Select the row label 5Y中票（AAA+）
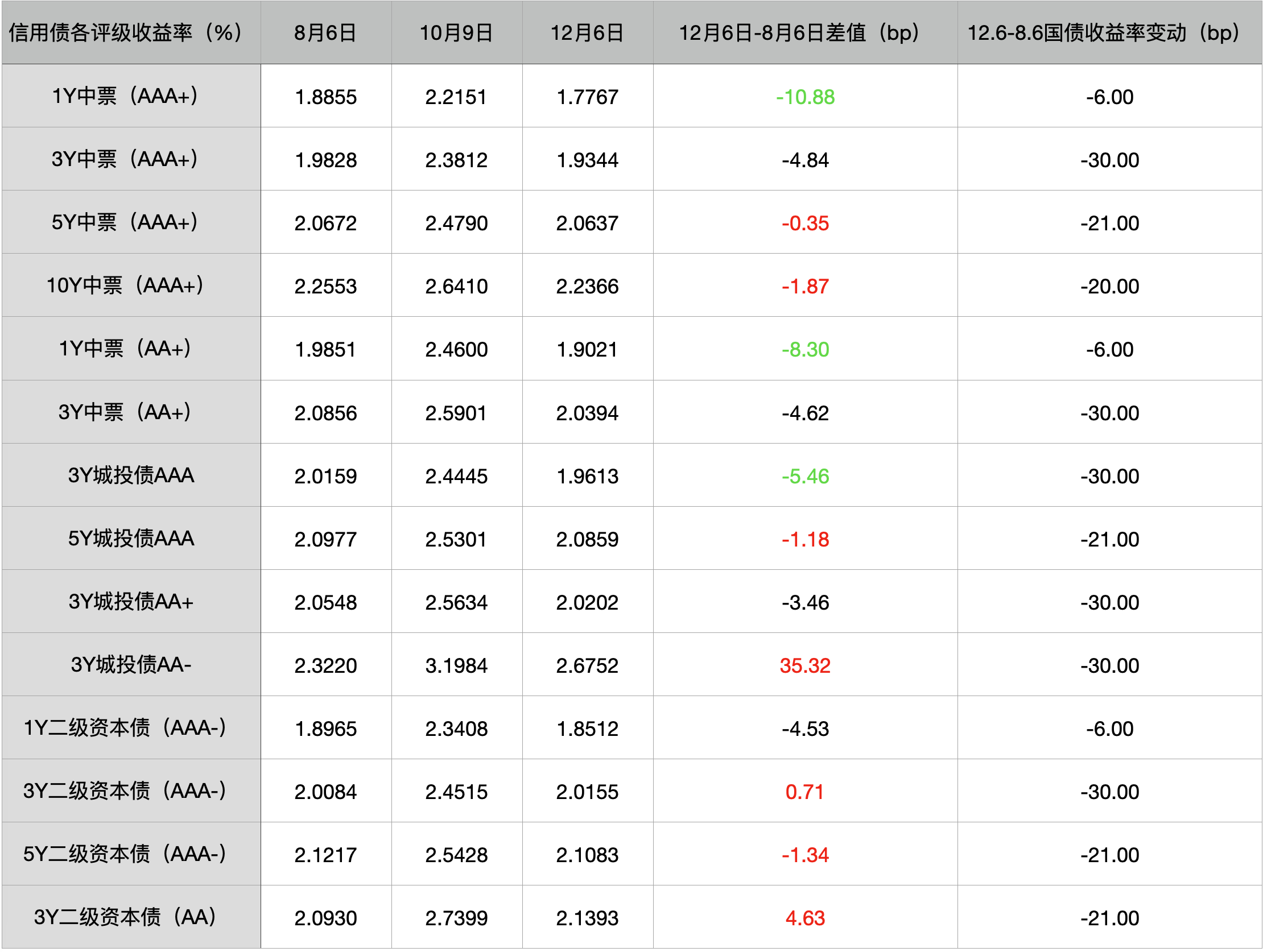 131,222
